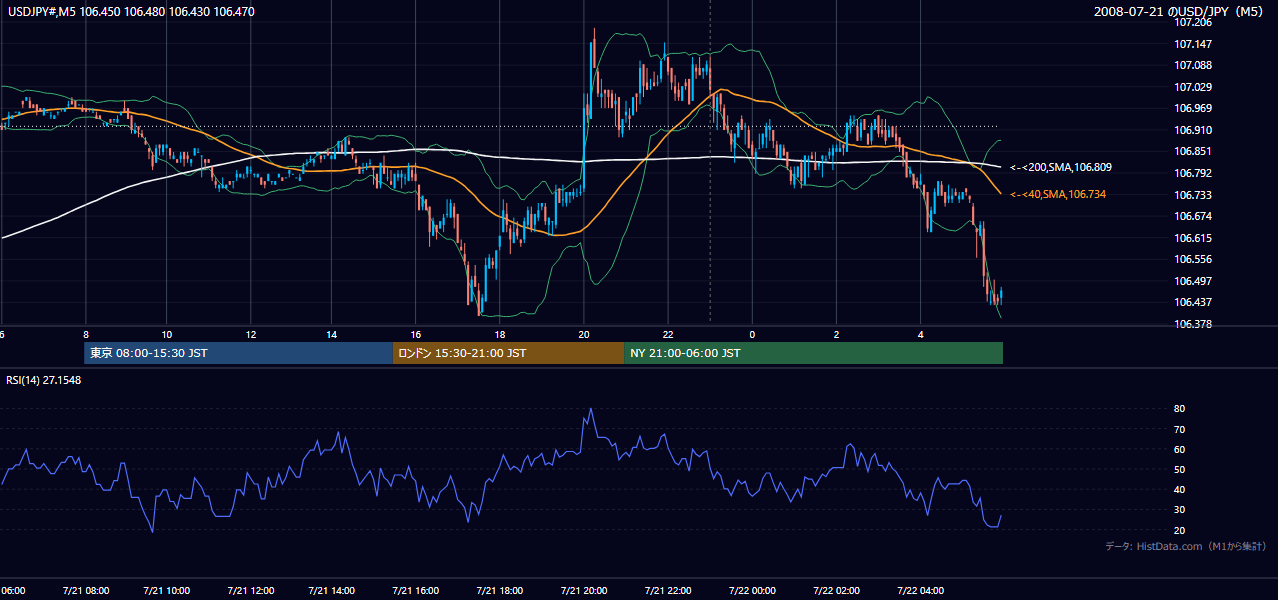Screen dimensions: 1278x600
Task: Click hour label 8 under the price chart
Action: tap(86, 335)
